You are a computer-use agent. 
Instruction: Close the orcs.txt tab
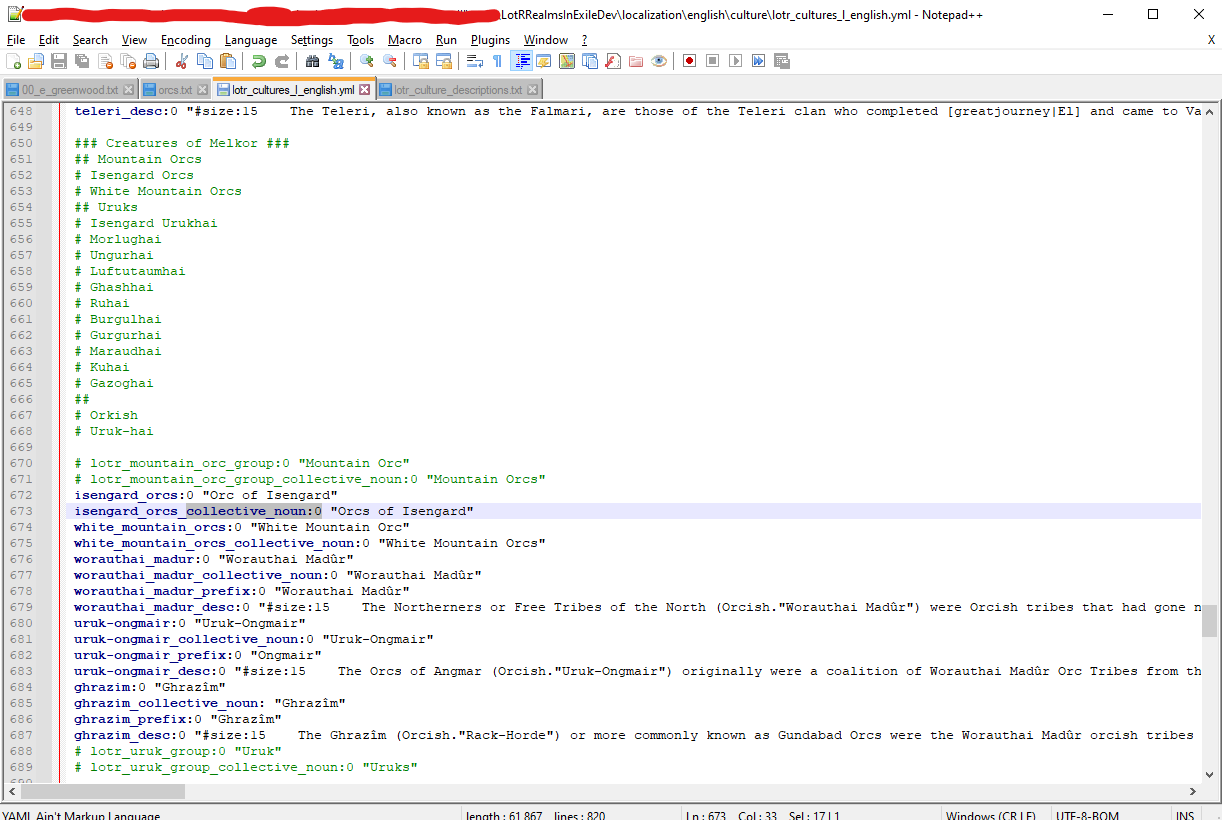(x=201, y=90)
